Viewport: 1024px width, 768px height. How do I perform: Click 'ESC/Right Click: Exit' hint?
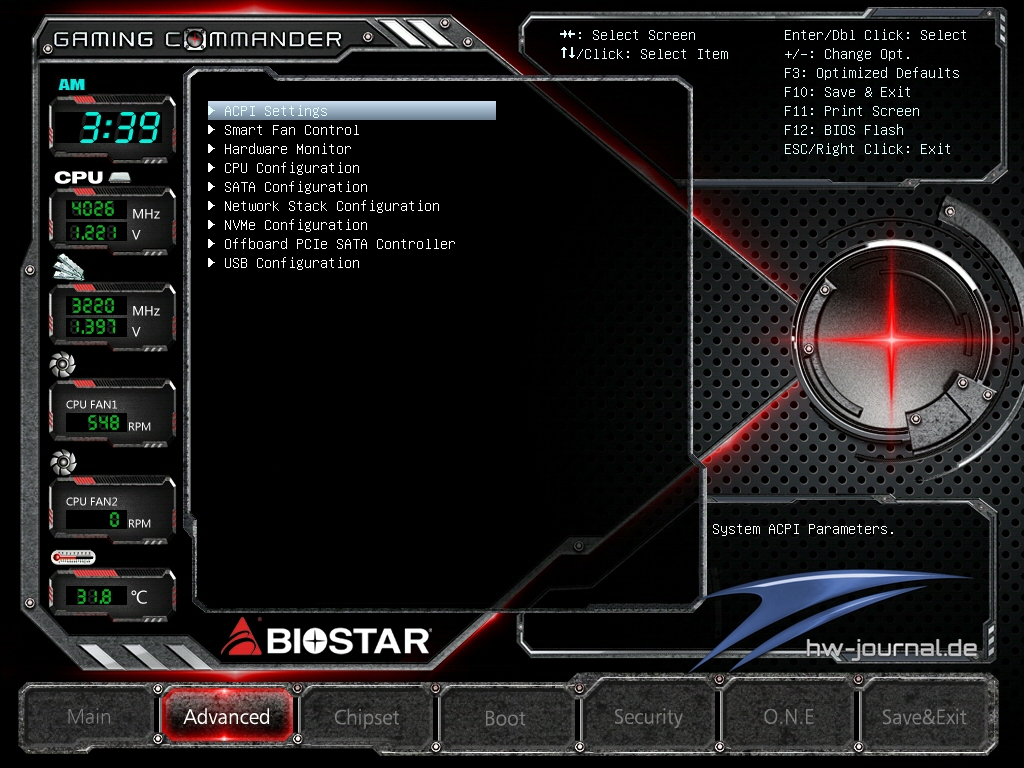(867, 149)
